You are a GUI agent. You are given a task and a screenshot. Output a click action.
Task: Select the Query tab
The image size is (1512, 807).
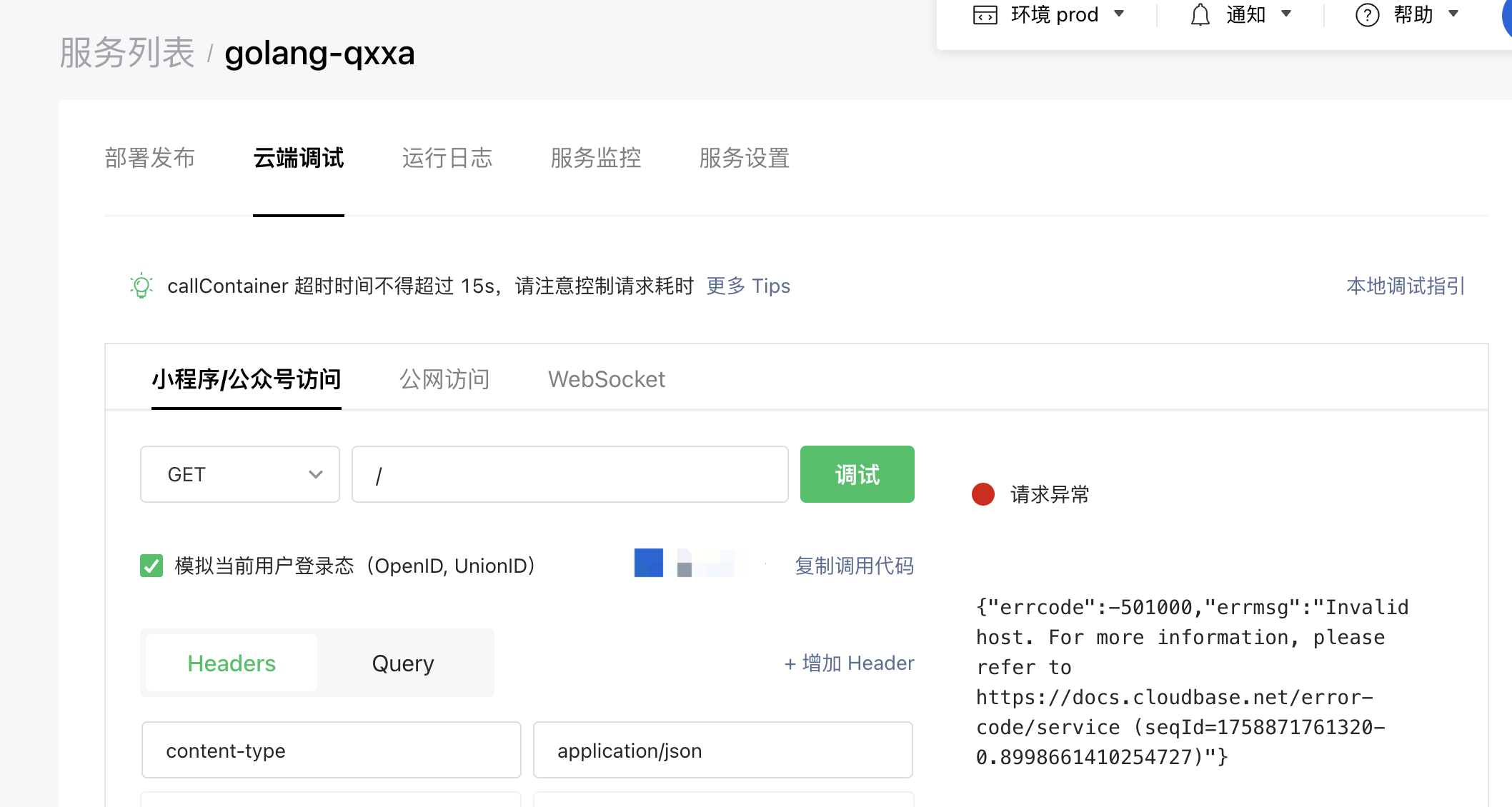(x=403, y=663)
